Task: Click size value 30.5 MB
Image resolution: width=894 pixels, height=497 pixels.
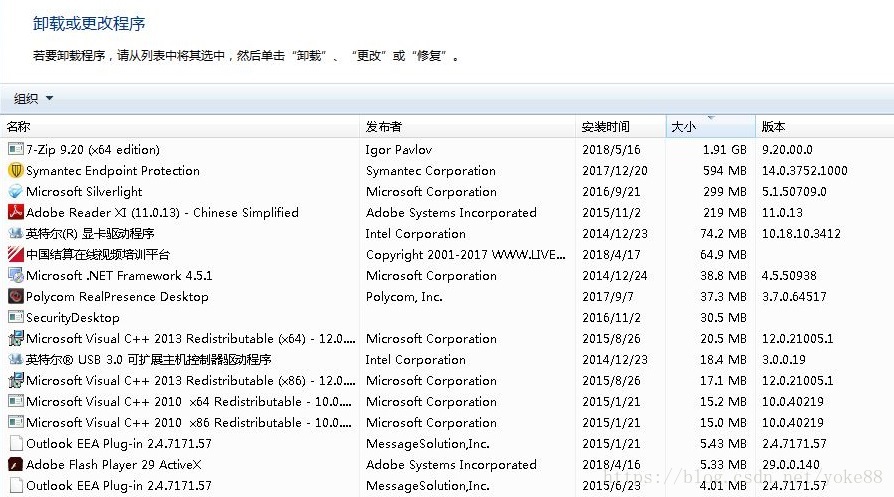Action: [723, 317]
